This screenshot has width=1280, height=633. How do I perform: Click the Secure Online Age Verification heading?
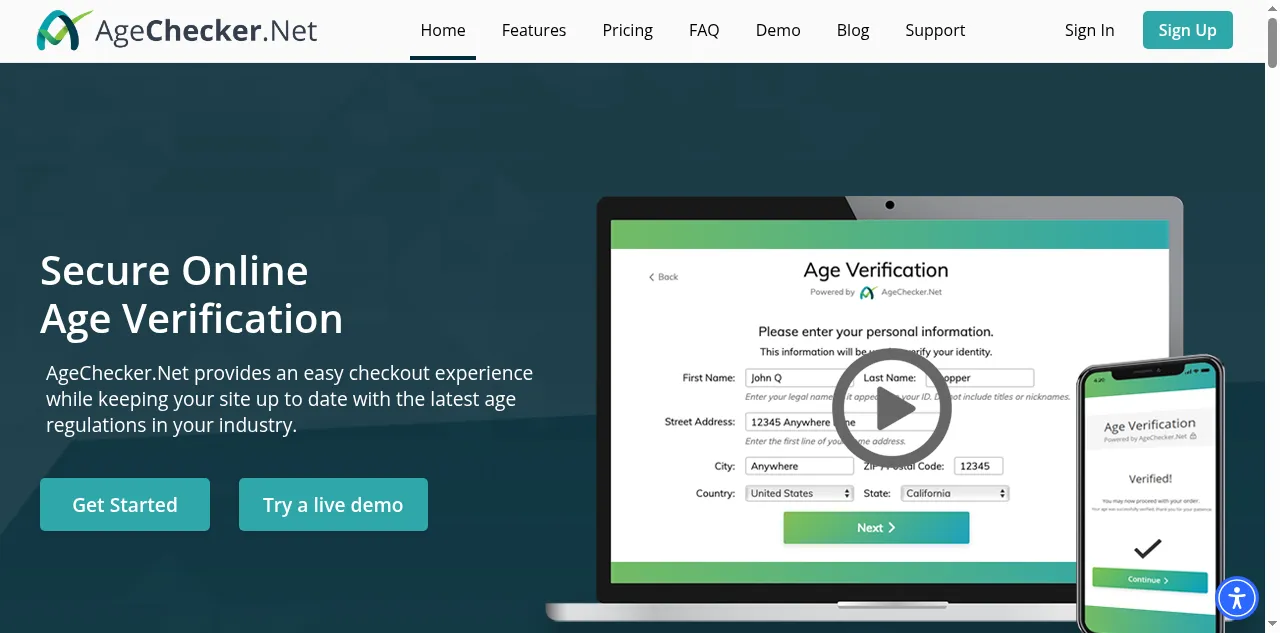coord(192,294)
